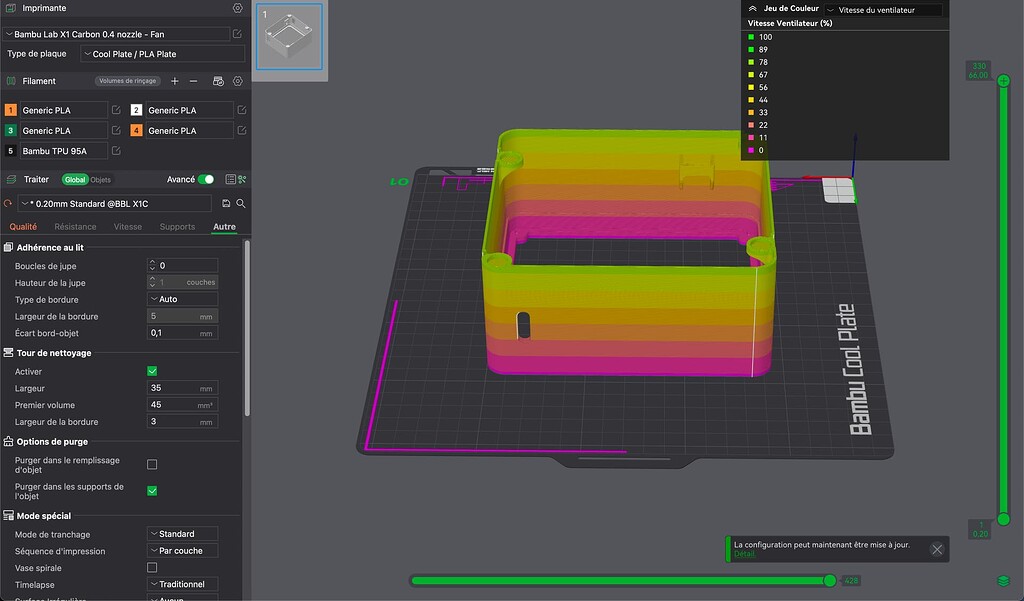Open the Type de plaque dropdown
This screenshot has height=601, width=1024.
tap(163, 54)
